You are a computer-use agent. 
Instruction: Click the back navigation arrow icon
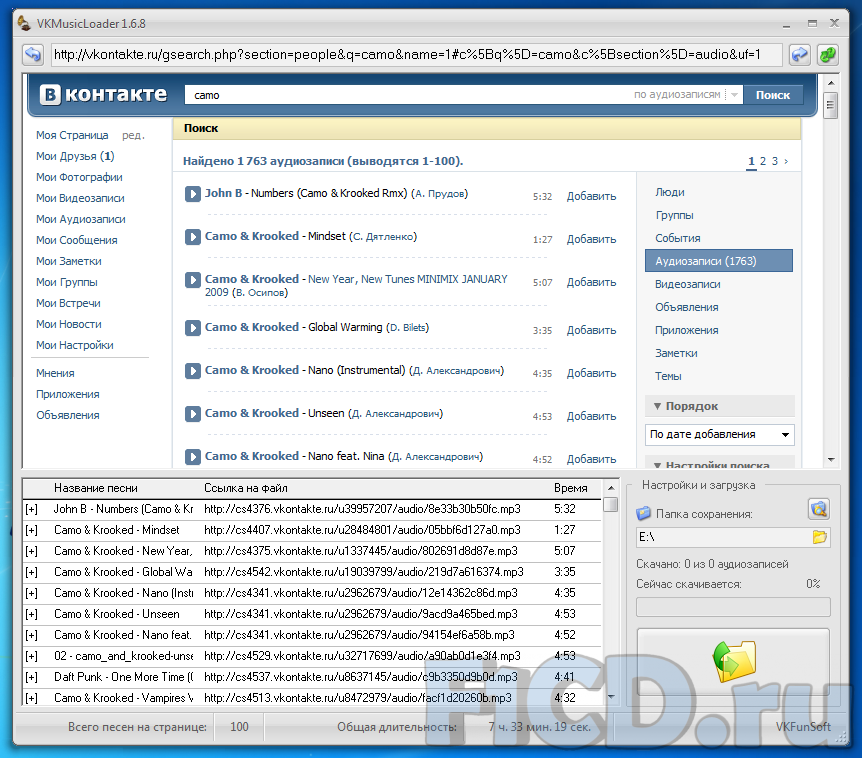33,54
